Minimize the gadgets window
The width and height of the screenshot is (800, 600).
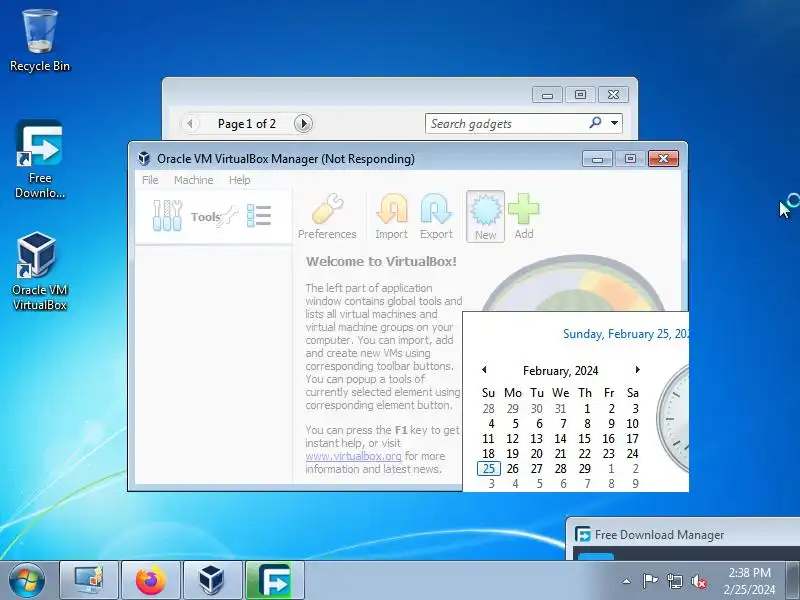coord(547,95)
